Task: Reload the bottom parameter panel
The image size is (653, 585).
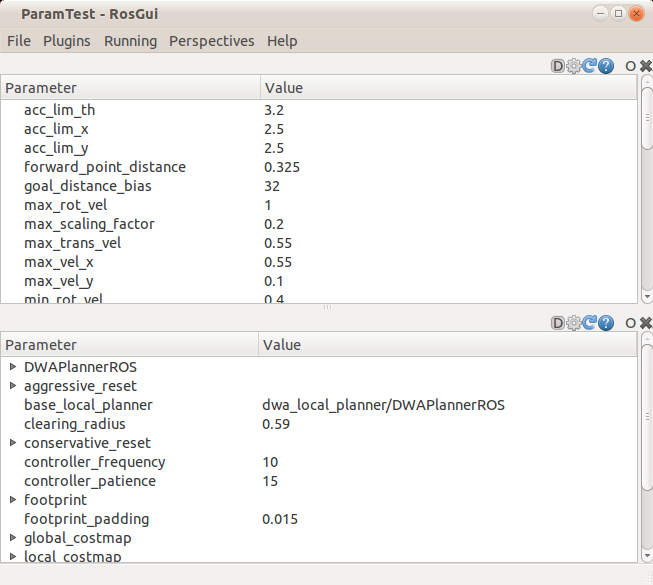Action: pos(590,323)
